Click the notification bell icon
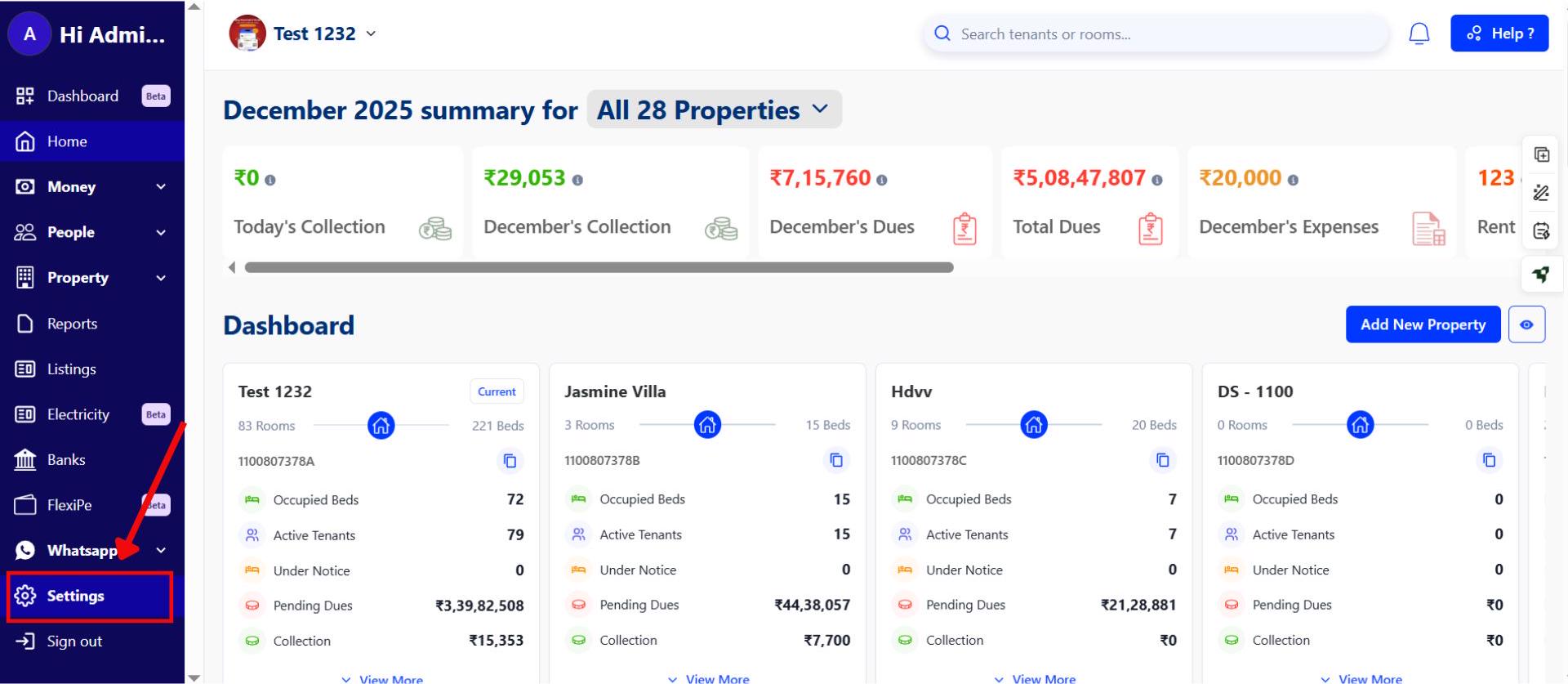This screenshot has width=1568, height=684. point(1419,34)
